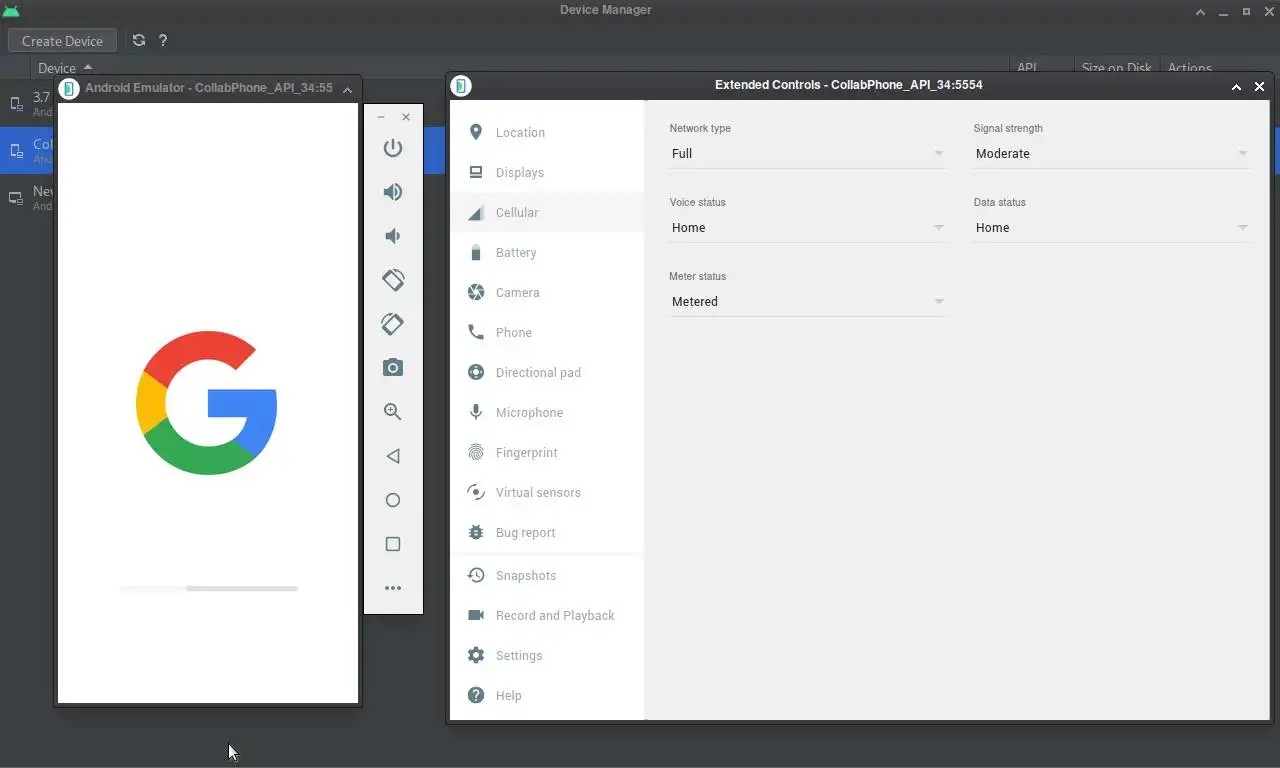Switch to the Displays section
The height and width of the screenshot is (768, 1280).
(547, 172)
